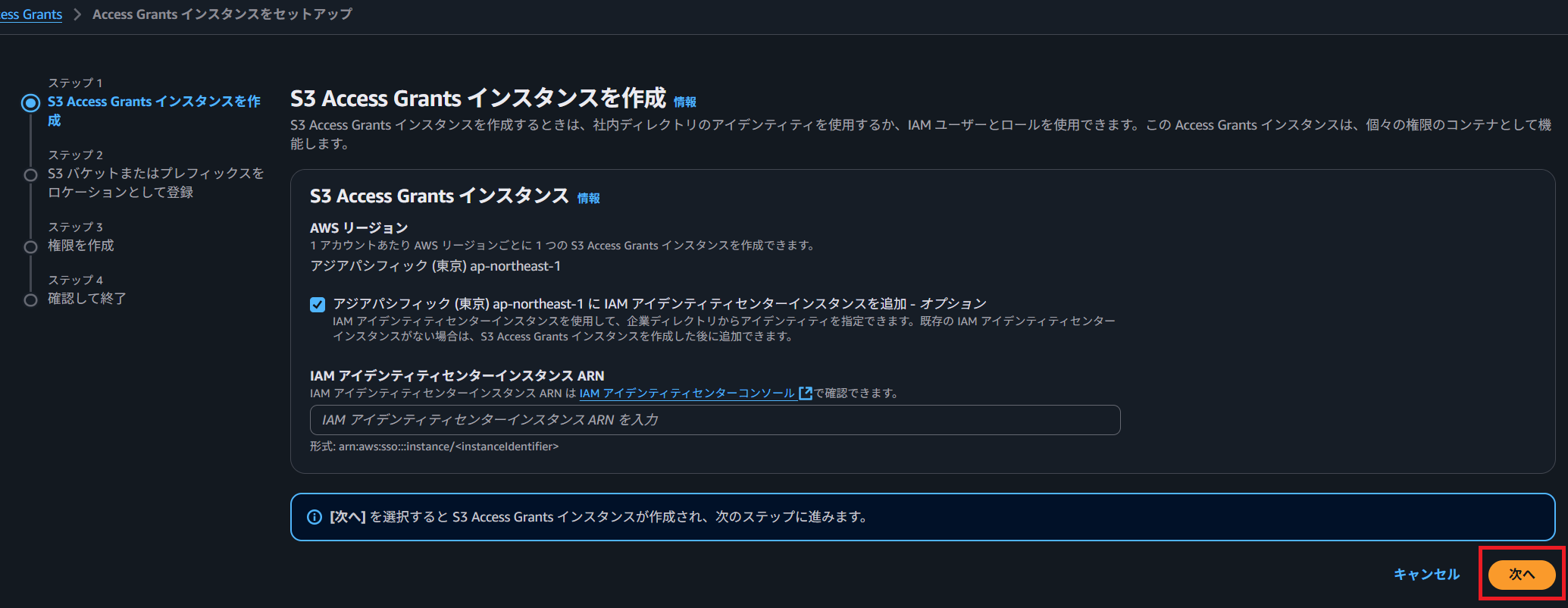Click the step 1 active circle indicator

click(30, 103)
